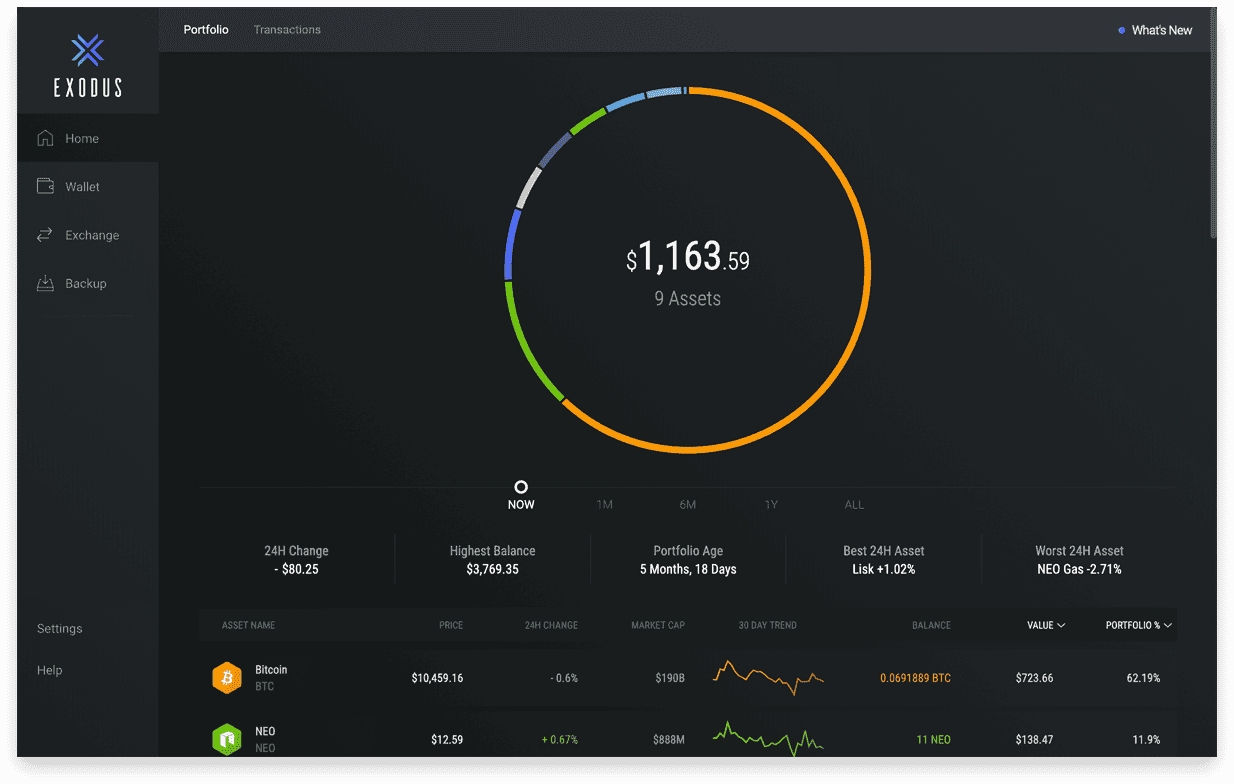Image resolution: width=1234 pixels, height=784 pixels.
Task: Click the Exodus logo
Action: point(88,66)
